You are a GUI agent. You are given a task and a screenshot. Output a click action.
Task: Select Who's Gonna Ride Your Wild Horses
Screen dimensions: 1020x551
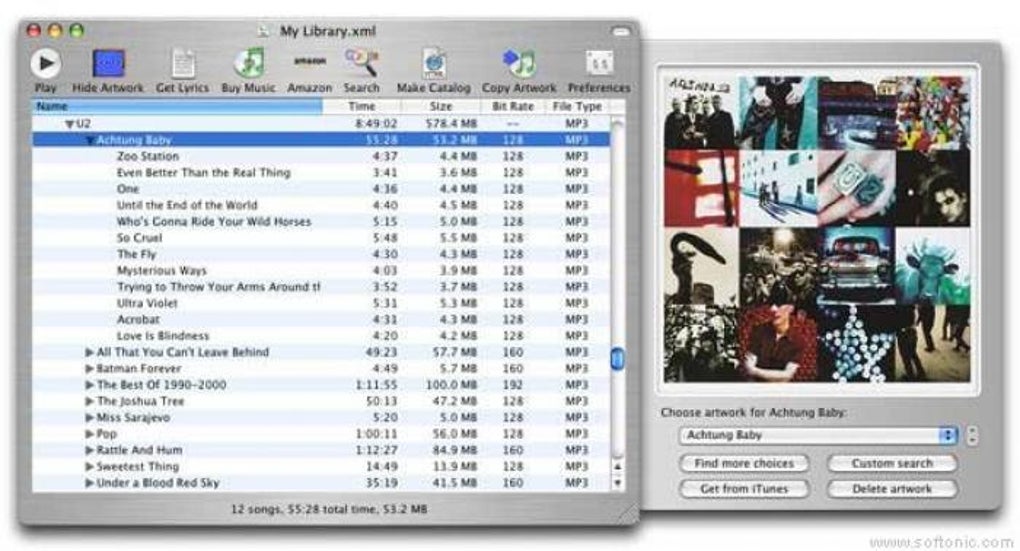321,222
